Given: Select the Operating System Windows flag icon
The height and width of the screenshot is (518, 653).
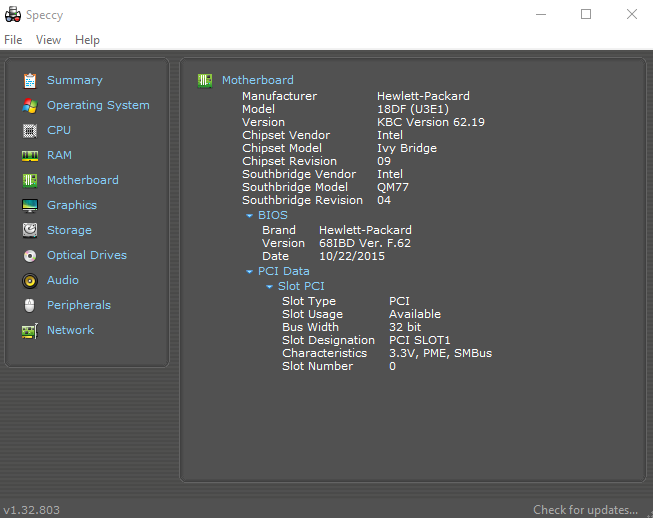Looking at the screenshot, I should tap(29, 105).
